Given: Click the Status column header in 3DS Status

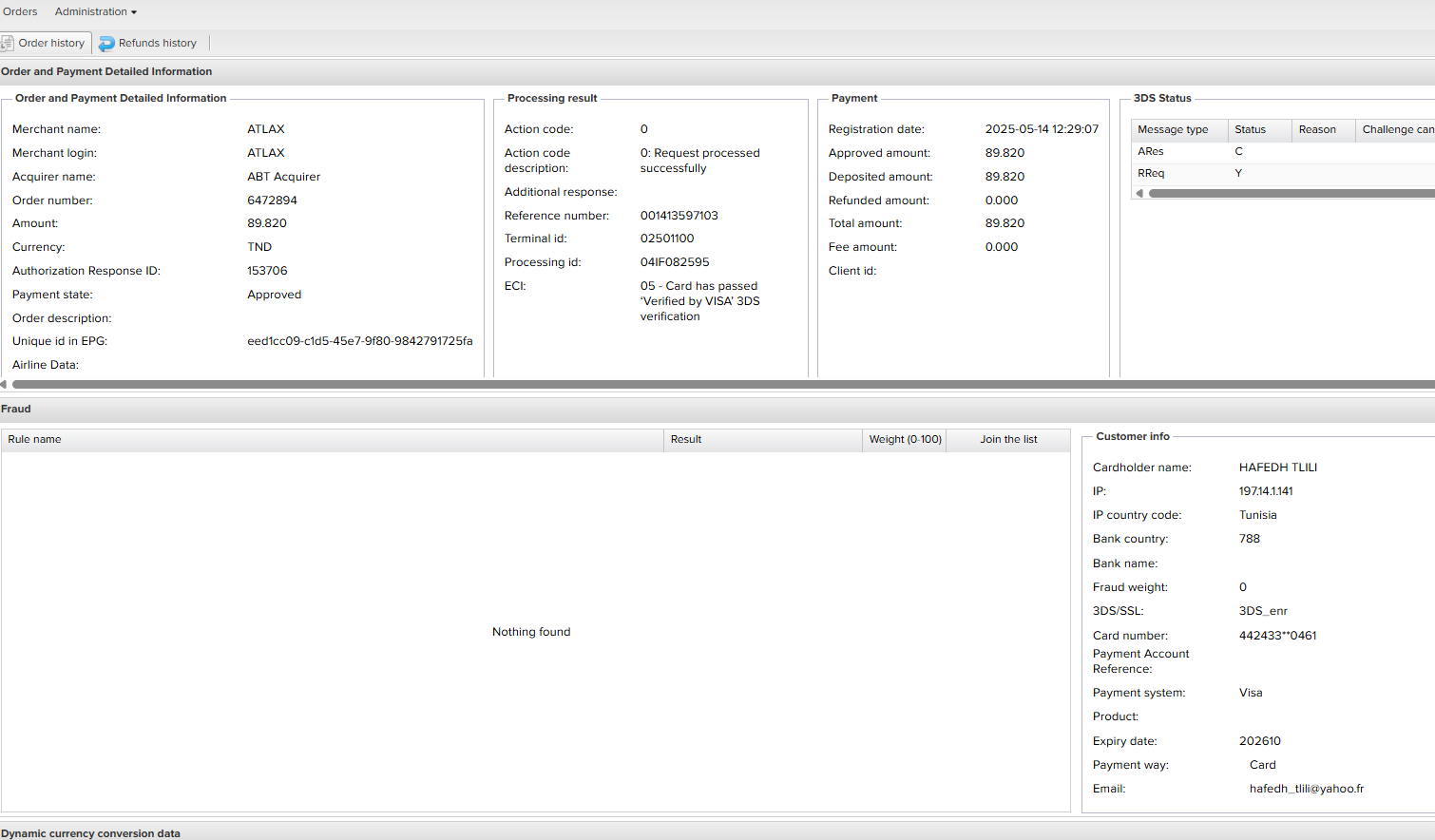Looking at the screenshot, I should click(1250, 130).
